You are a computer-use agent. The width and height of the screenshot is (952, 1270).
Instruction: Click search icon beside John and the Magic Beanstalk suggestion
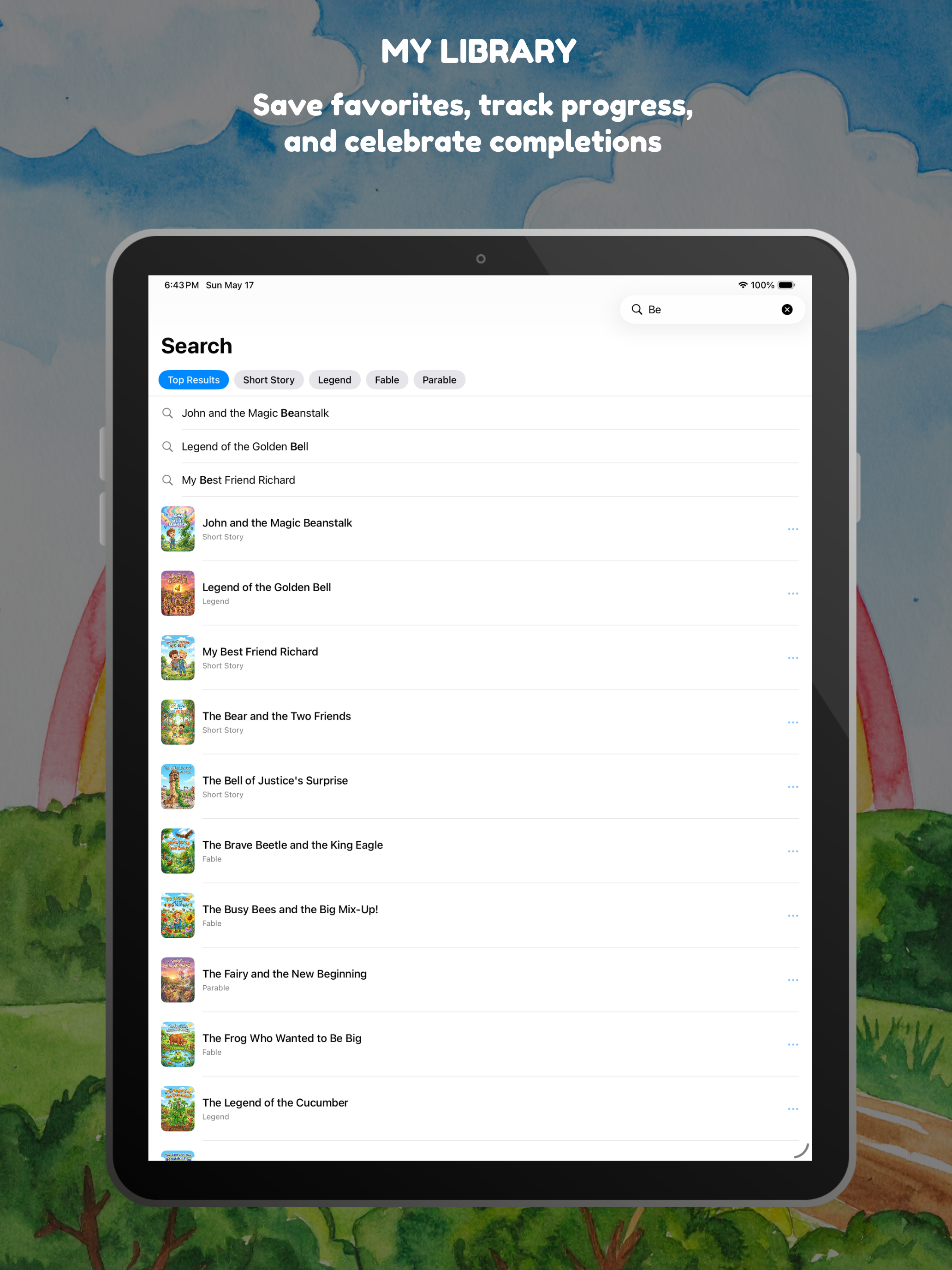pyautogui.click(x=167, y=413)
